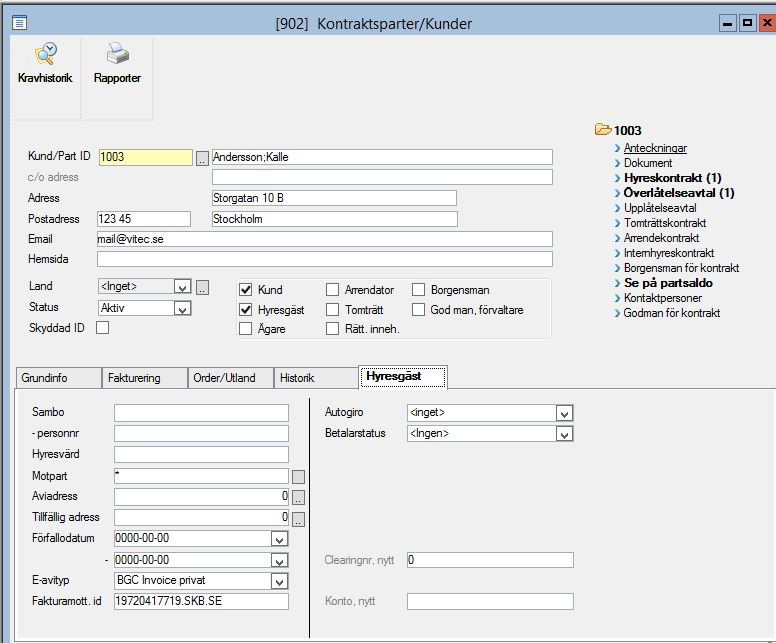The image size is (776, 643).
Task: Click the city field showing Stockholm
Action: (x=335, y=219)
